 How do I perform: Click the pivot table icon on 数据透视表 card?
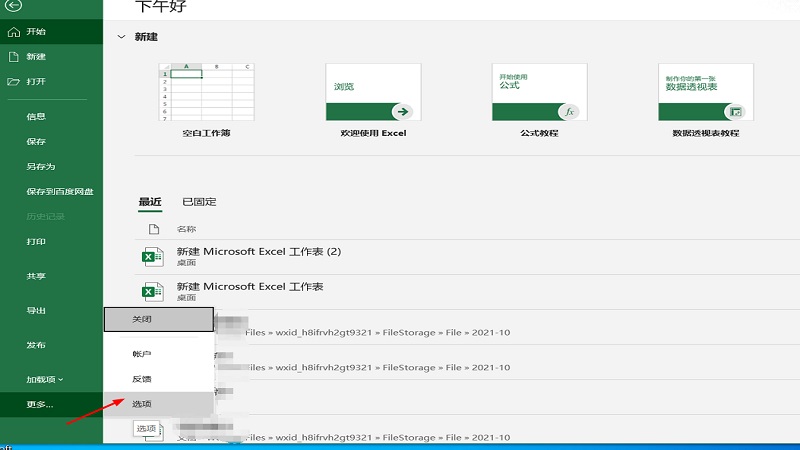pos(735,112)
